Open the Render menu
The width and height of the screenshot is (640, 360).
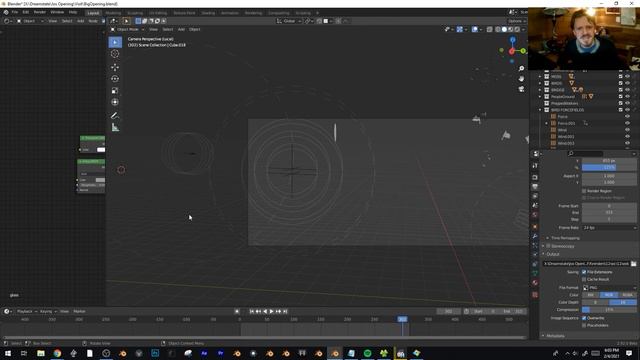pyautogui.click(x=40, y=12)
